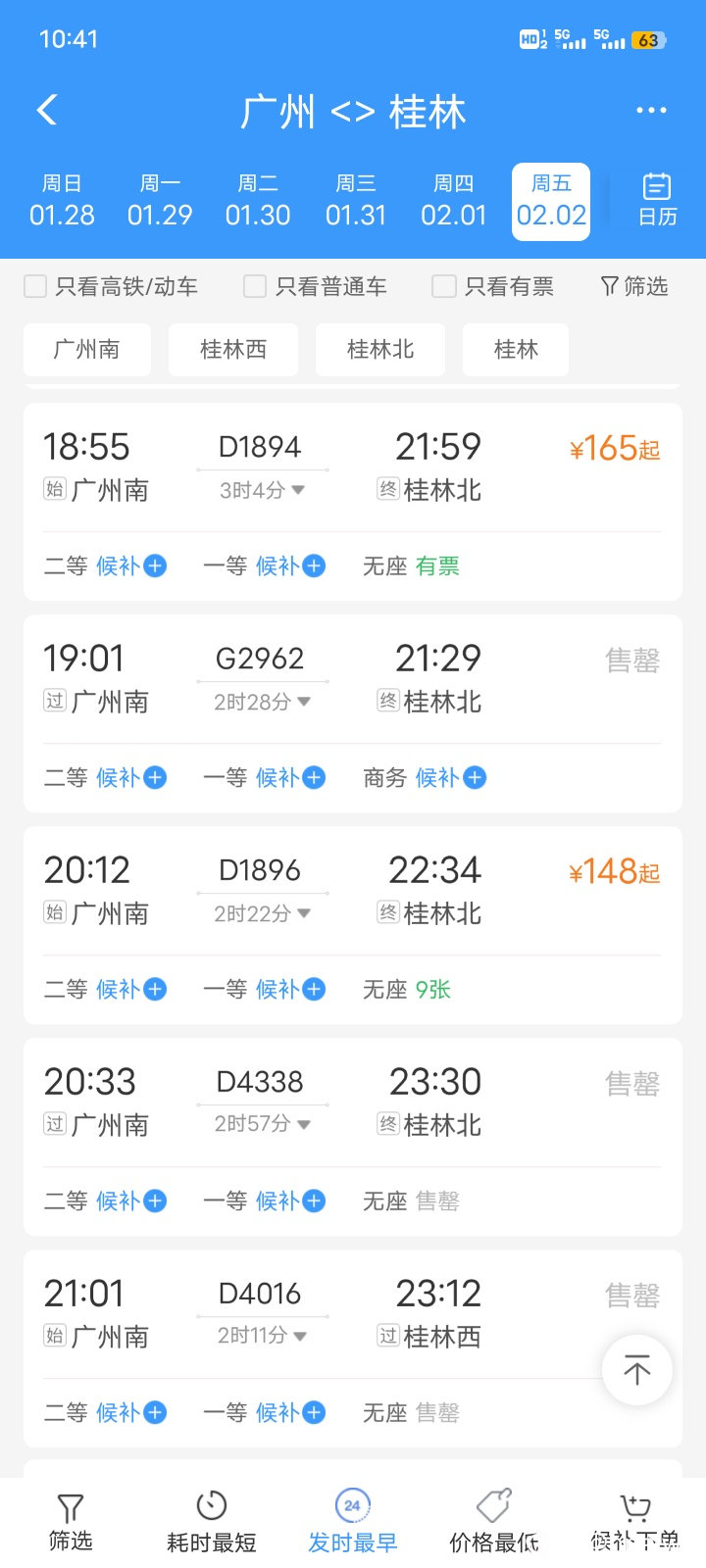
Task: Open the waitlist order (候补下单) cart
Action: [x=635, y=1521]
